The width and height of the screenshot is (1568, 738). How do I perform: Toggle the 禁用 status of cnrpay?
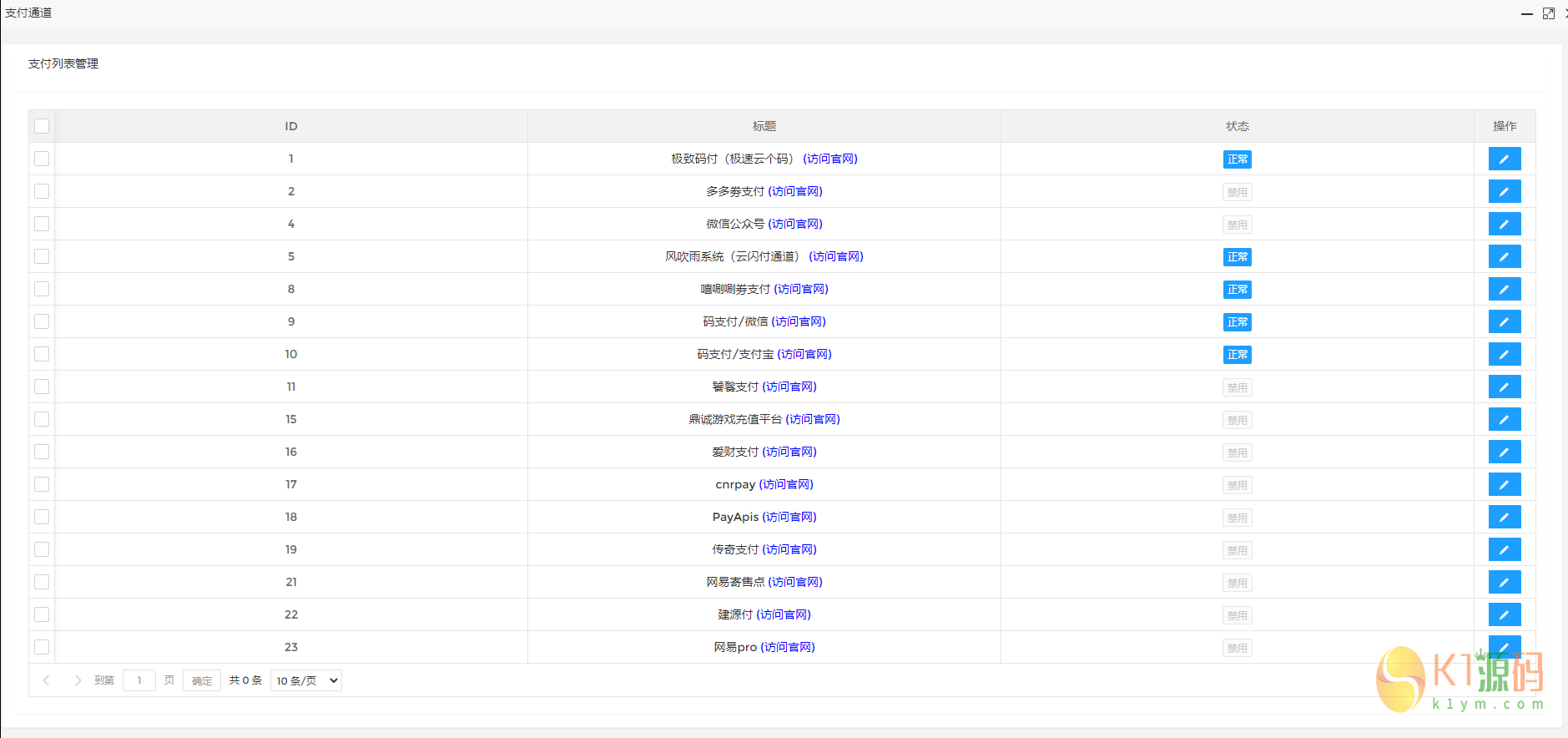click(1237, 485)
